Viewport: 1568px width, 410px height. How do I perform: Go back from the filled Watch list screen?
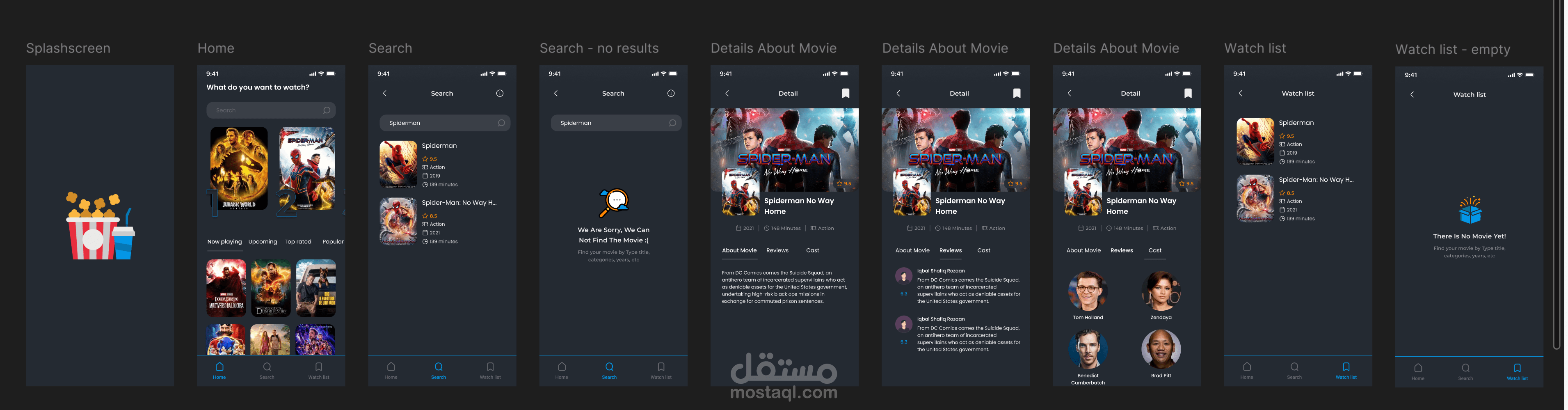point(1241,93)
